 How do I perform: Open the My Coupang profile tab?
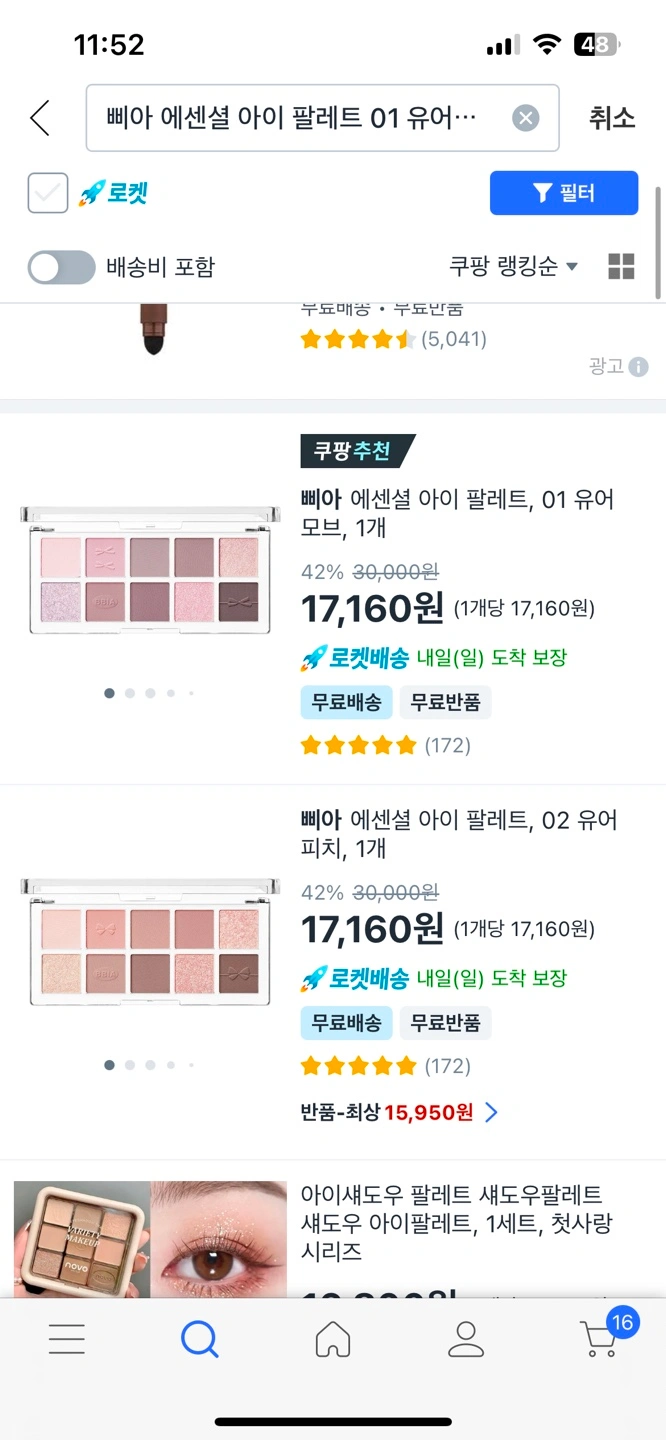[466, 1338]
